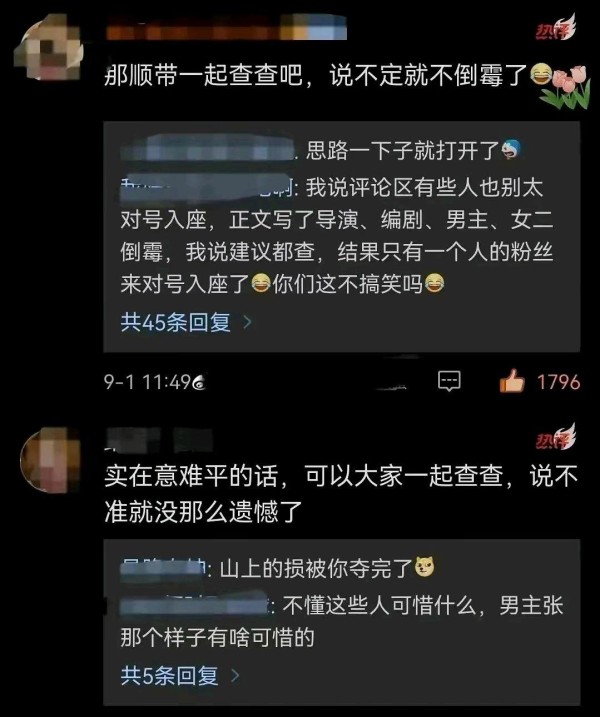Screen dimensions: 600x717
Task: Tap chevron next to 共45条回复
Action: (x=247, y=322)
